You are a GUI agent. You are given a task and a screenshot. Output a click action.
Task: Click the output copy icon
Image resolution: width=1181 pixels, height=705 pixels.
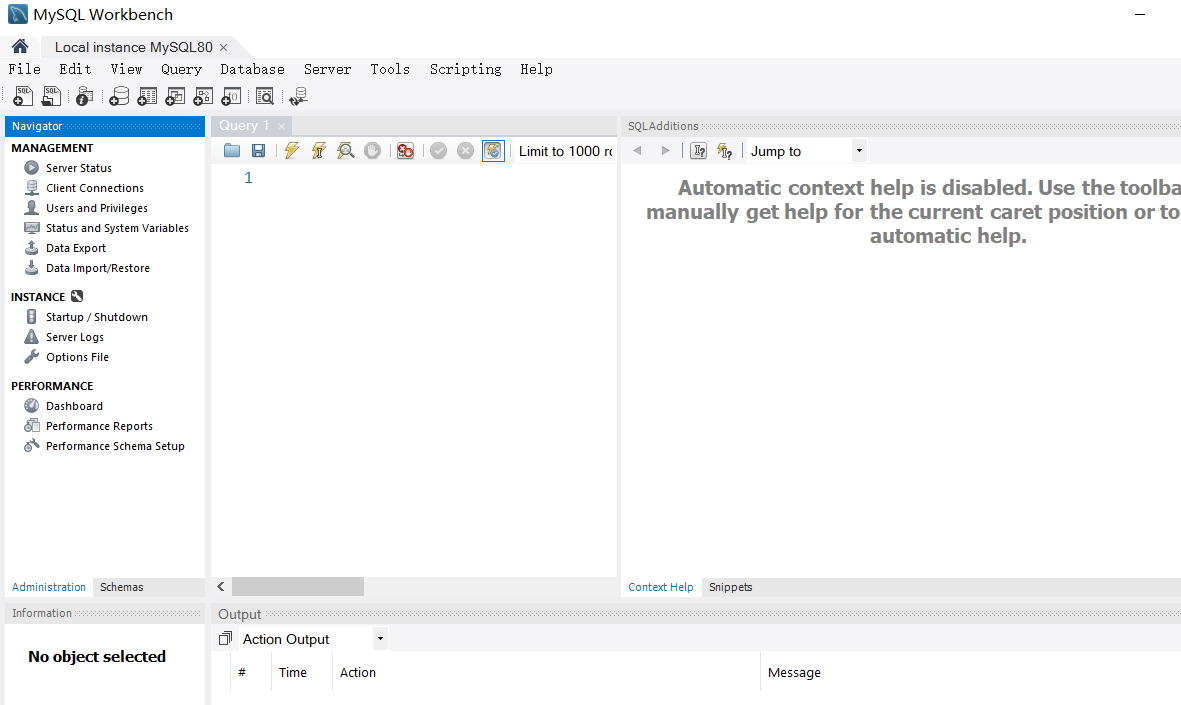click(x=225, y=638)
